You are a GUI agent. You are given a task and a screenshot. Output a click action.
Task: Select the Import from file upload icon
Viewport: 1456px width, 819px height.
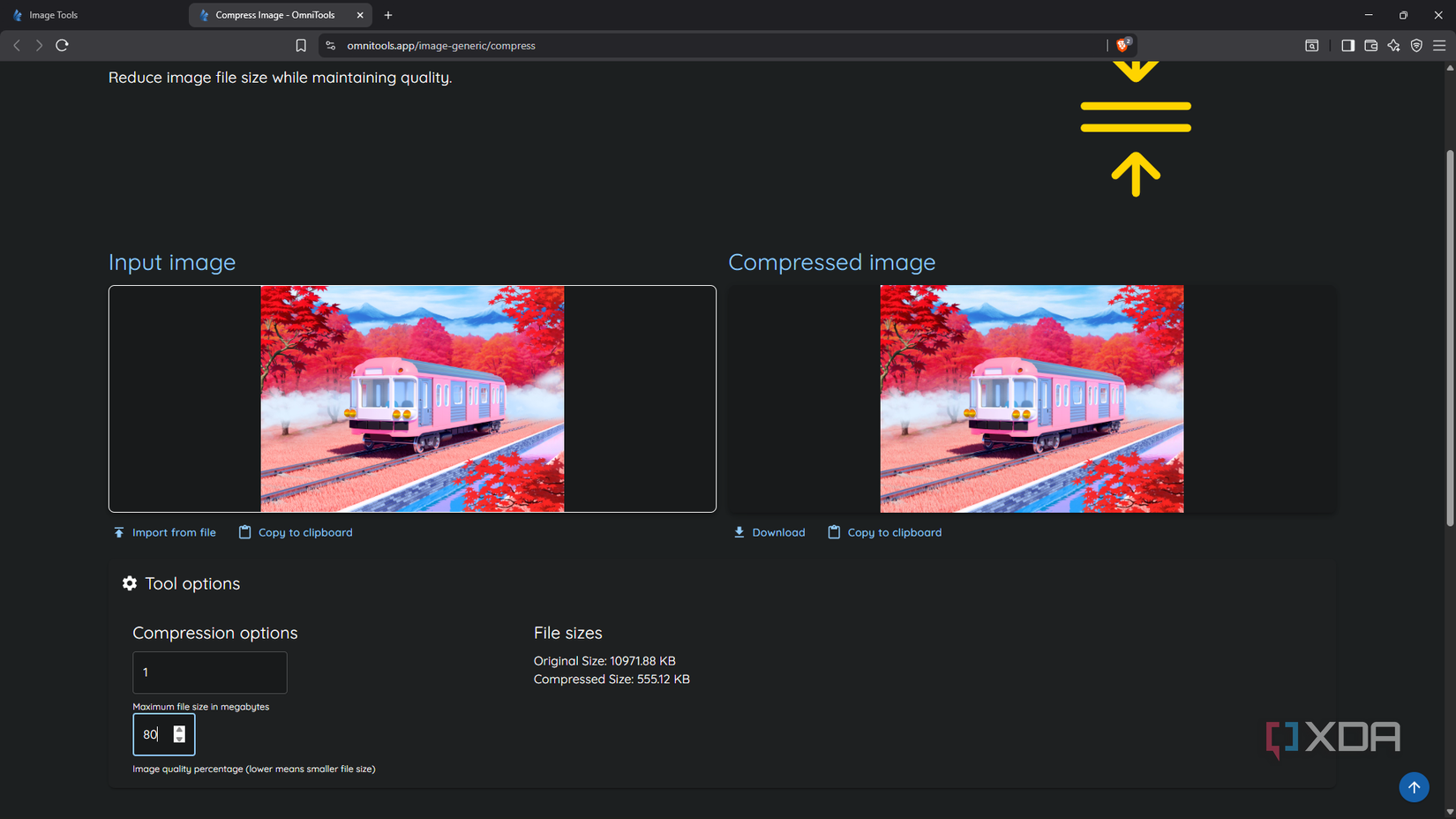click(x=119, y=532)
